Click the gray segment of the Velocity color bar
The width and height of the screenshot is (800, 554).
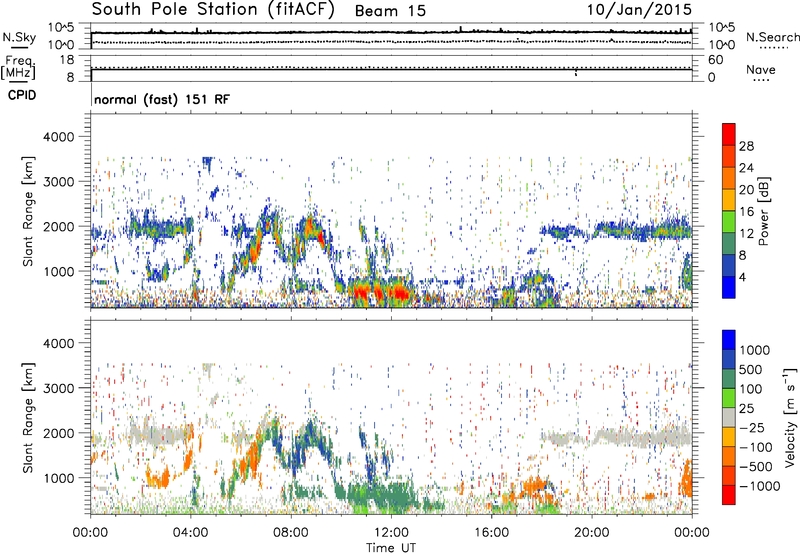(729, 417)
